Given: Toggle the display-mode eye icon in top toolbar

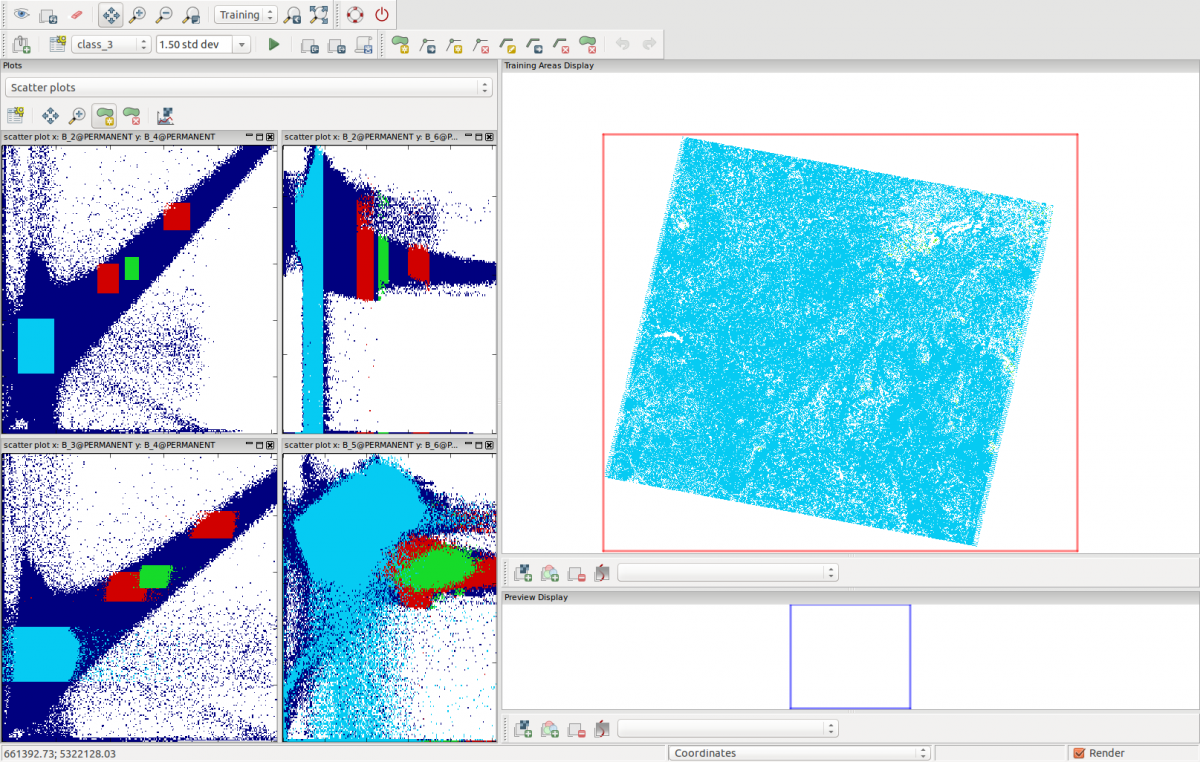Looking at the screenshot, I should tap(21, 15).
